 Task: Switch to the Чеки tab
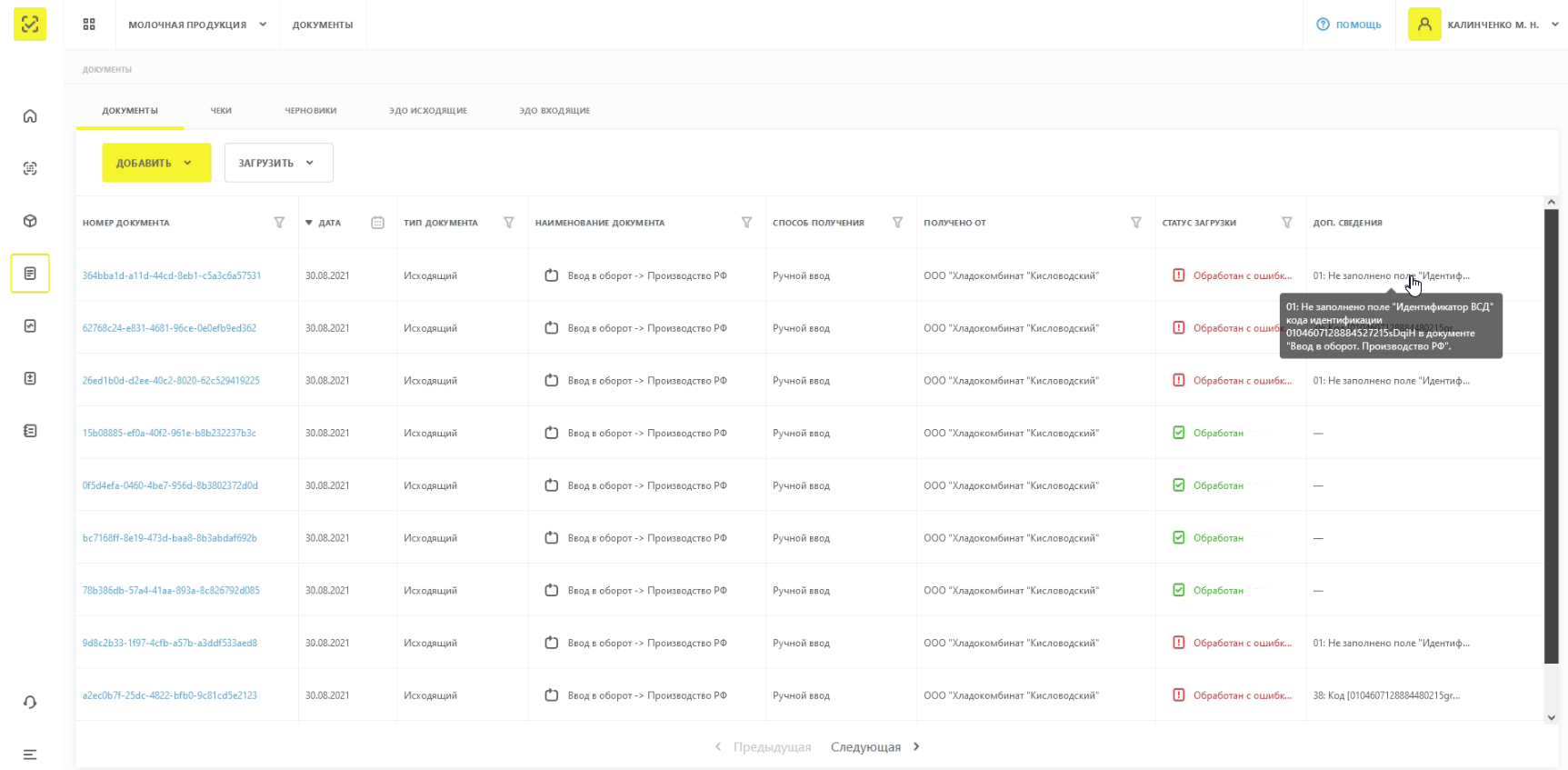(221, 111)
